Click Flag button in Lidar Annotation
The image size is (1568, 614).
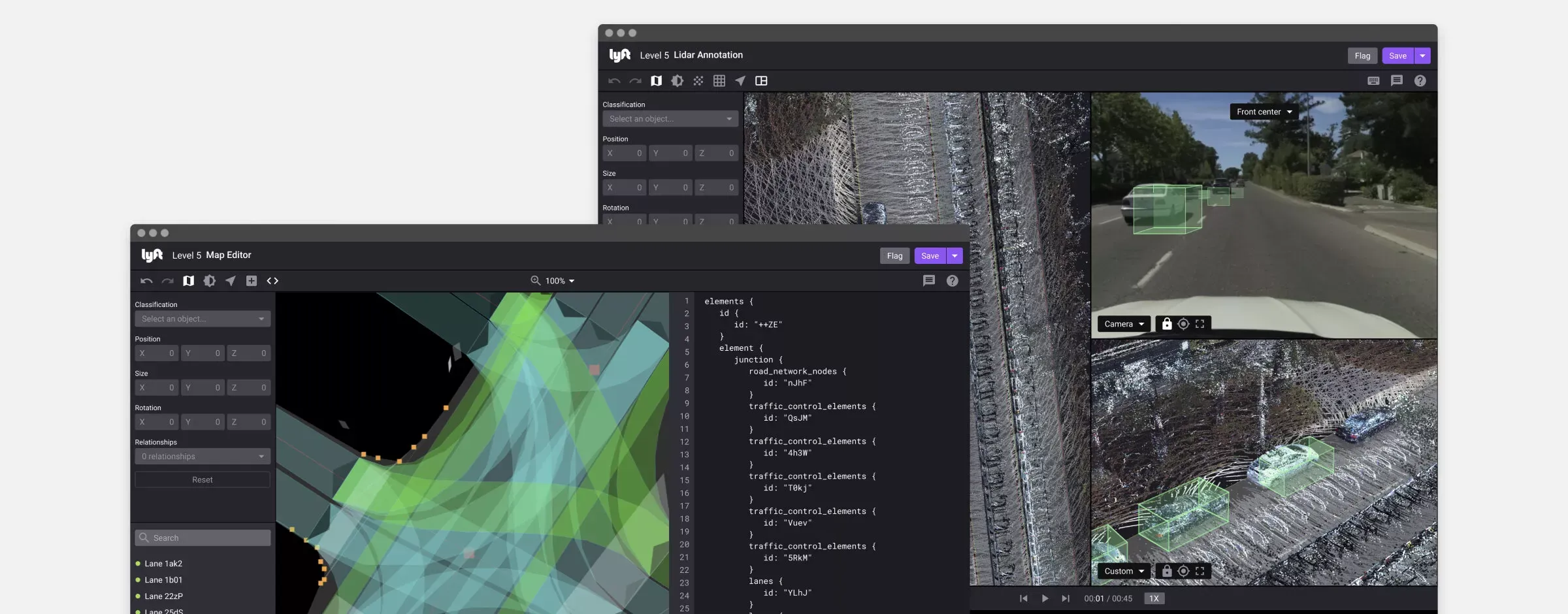pos(1362,56)
